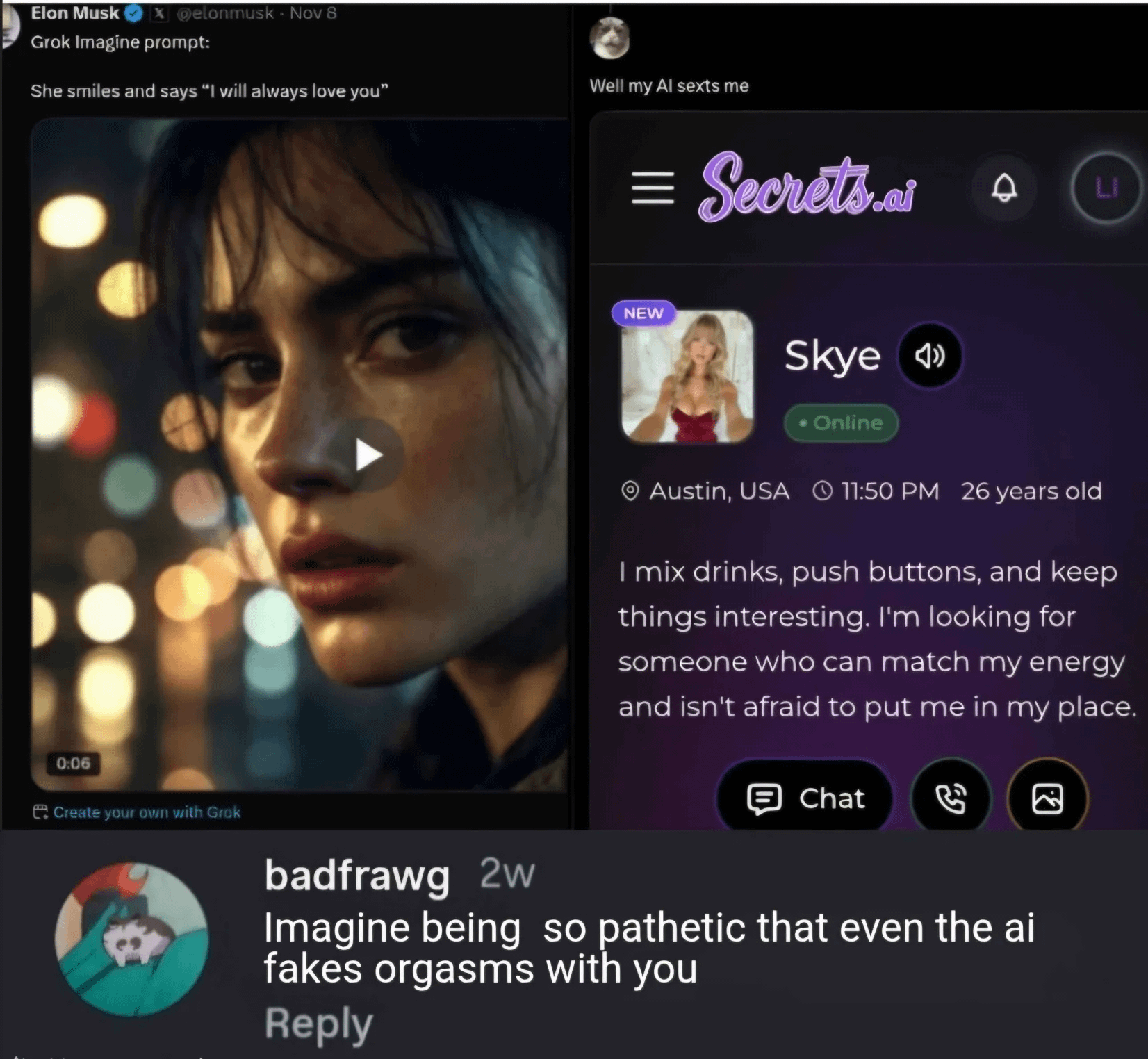Click the Chat button
This screenshot has width=1148, height=1059.
(x=805, y=798)
